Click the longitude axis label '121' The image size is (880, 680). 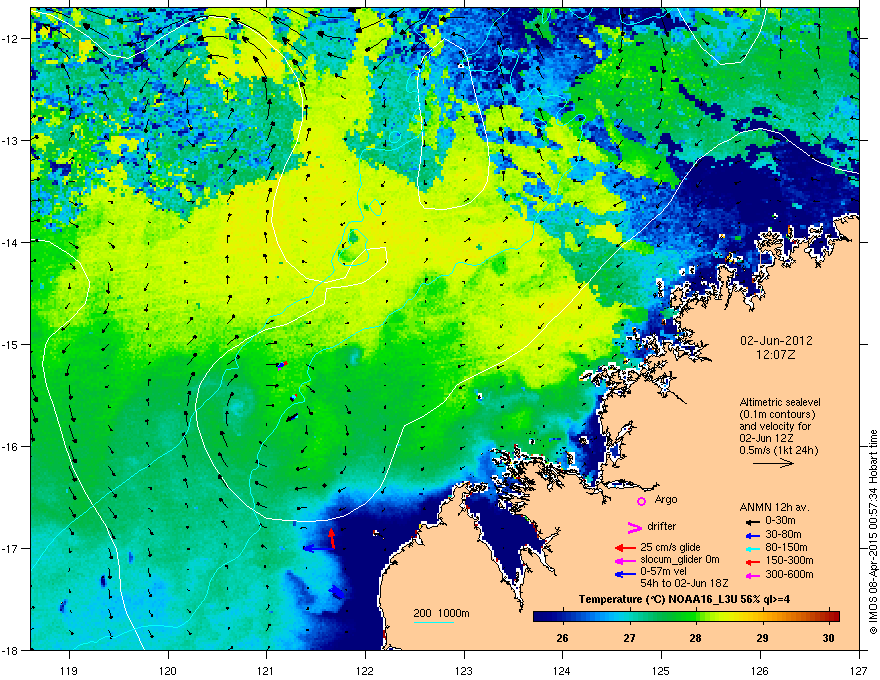click(266, 670)
